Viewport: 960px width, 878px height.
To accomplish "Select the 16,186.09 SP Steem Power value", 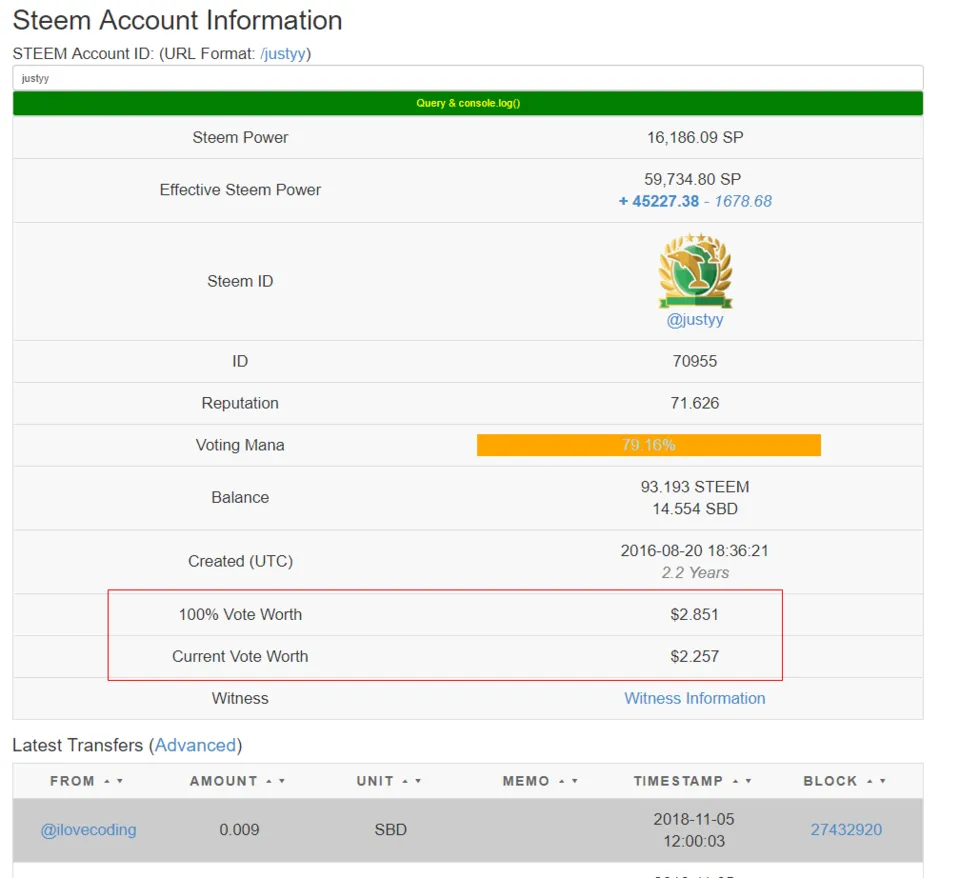I will click(695, 137).
